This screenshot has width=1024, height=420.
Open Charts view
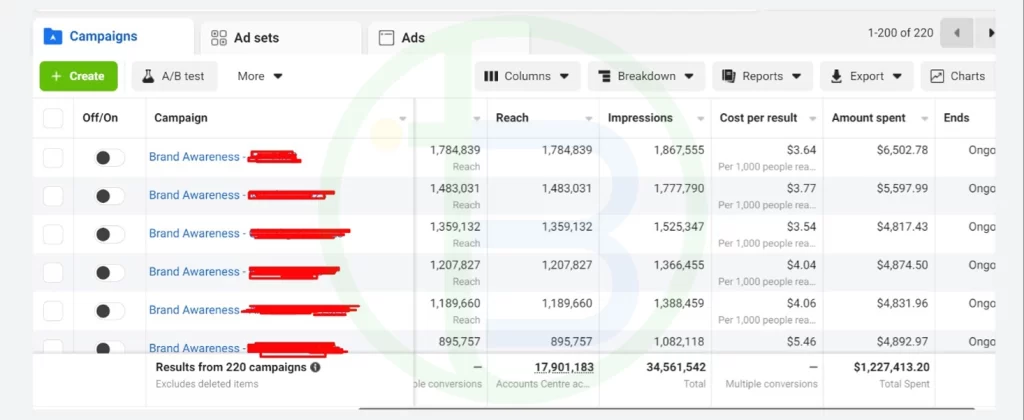[x=957, y=76]
